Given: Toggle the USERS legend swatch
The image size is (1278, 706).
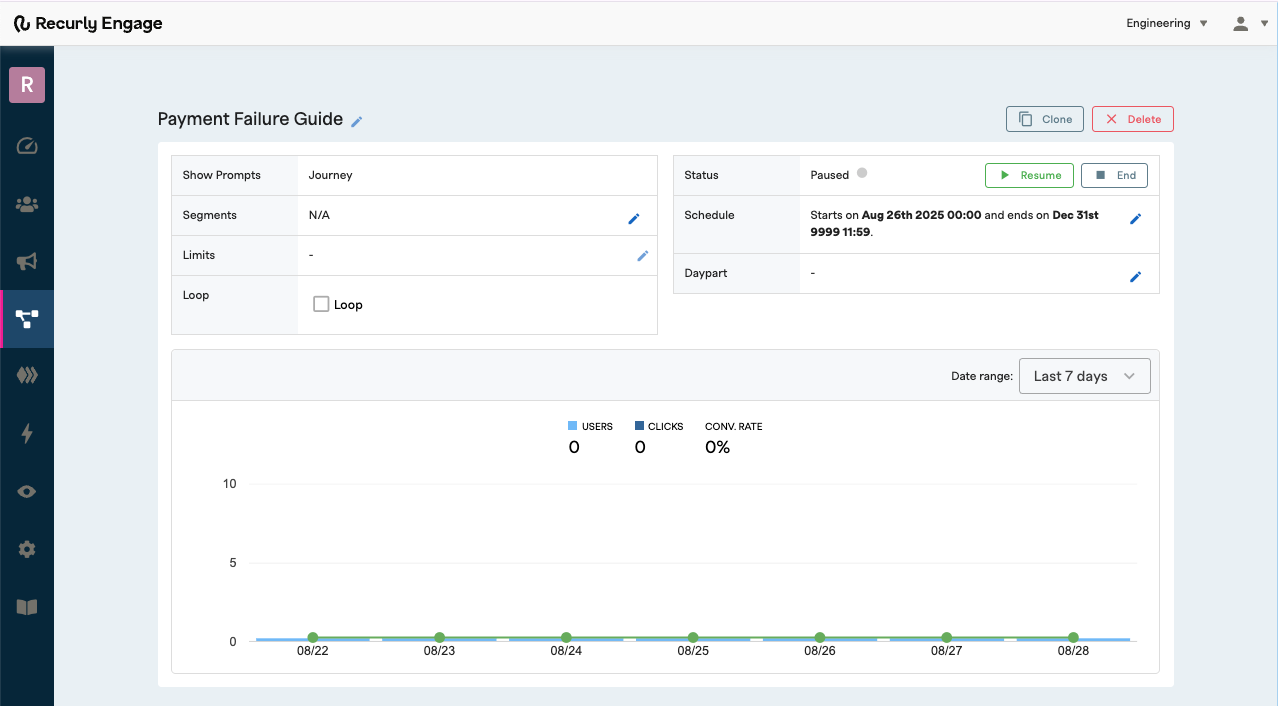Looking at the screenshot, I should pyautogui.click(x=573, y=426).
